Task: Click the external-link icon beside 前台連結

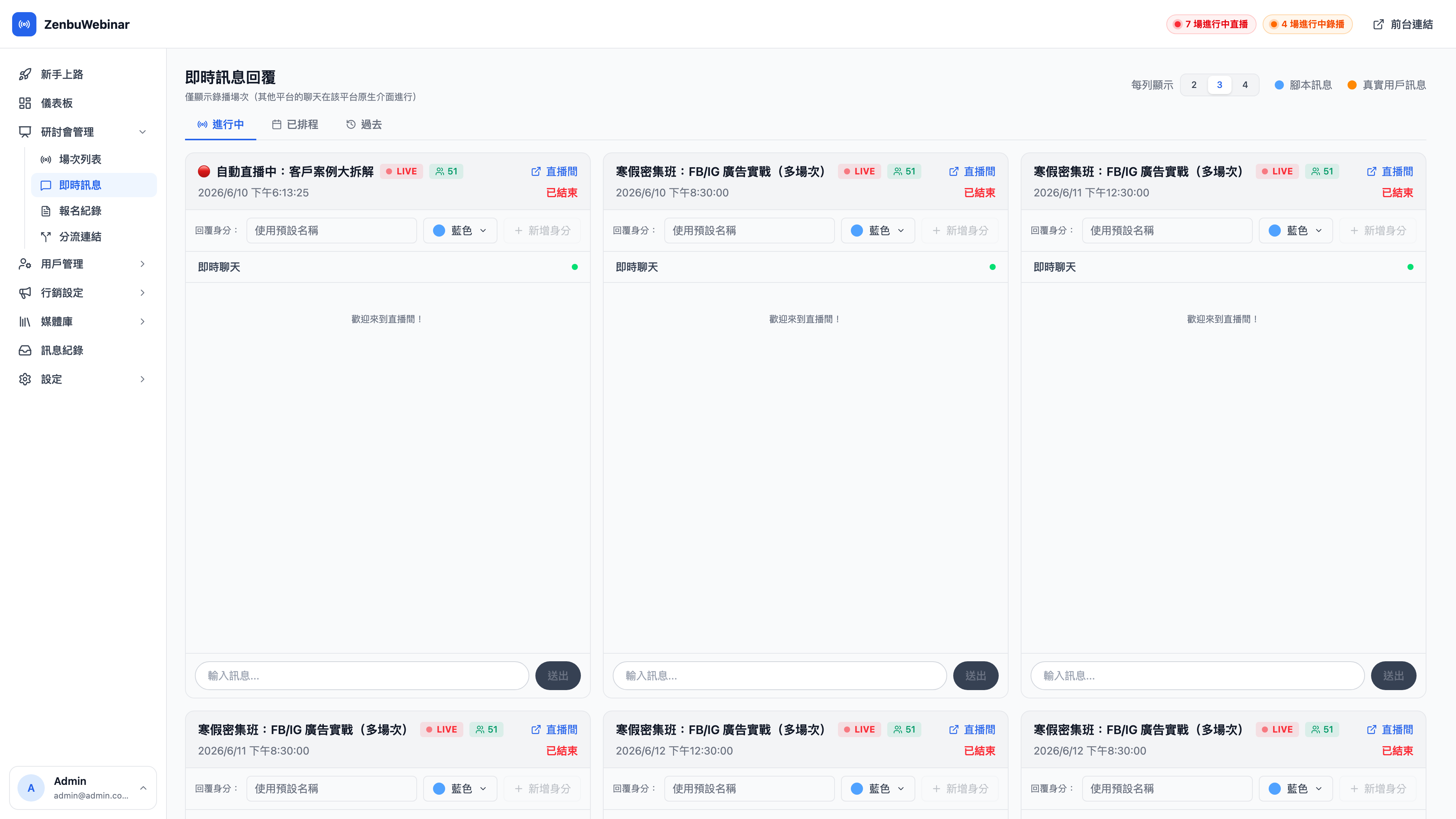Action: pos(1379,24)
